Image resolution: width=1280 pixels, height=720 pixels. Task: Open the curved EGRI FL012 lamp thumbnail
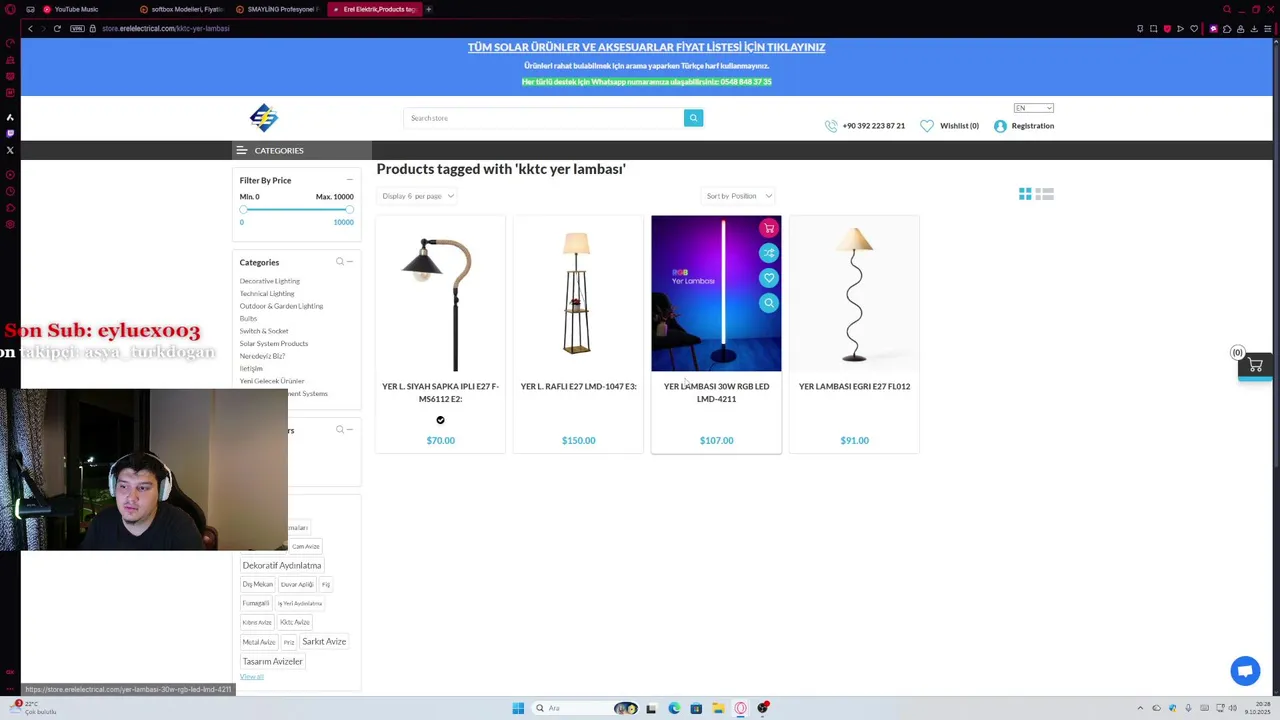854,295
